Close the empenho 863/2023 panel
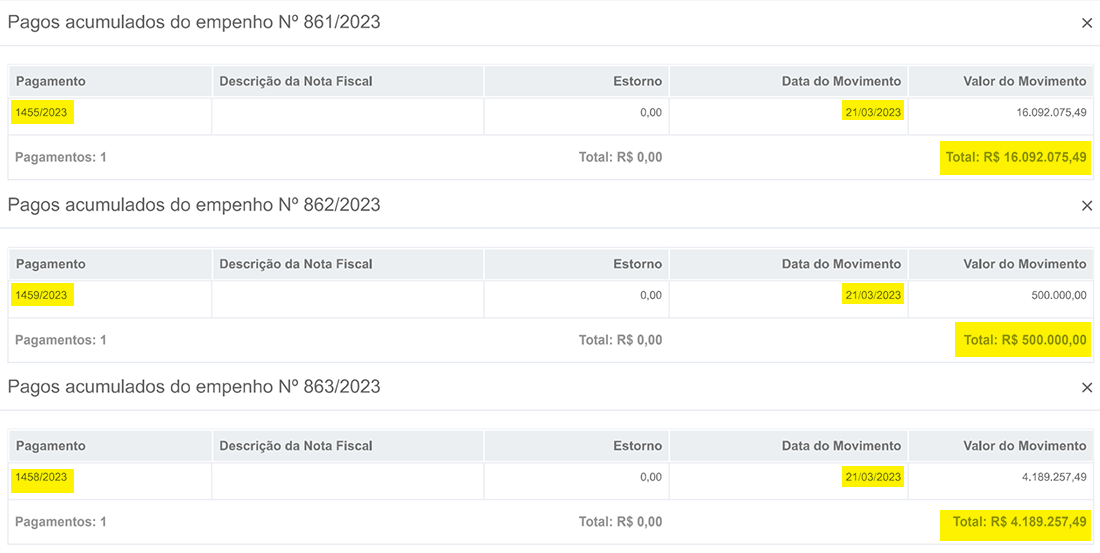The image size is (1100, 553). (1087, 387)
